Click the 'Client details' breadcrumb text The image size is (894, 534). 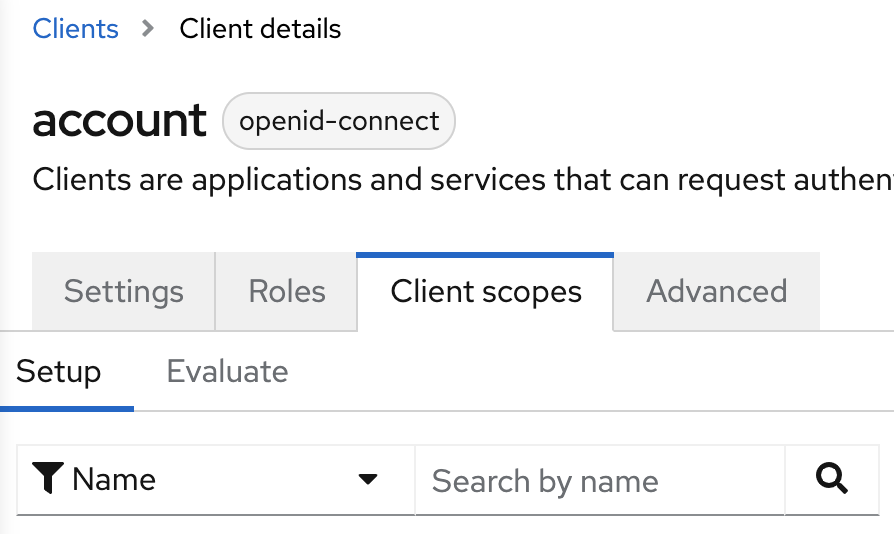[x=260, y=28]
